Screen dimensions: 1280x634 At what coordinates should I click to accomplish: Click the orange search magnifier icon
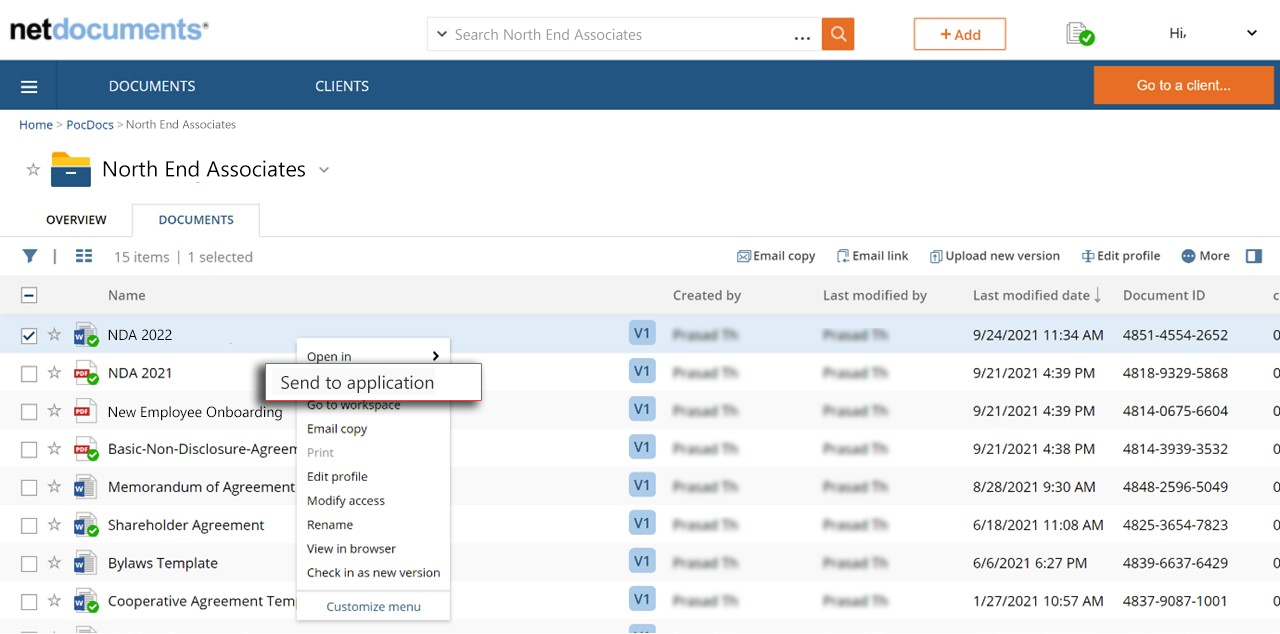[x=838, y=34]
